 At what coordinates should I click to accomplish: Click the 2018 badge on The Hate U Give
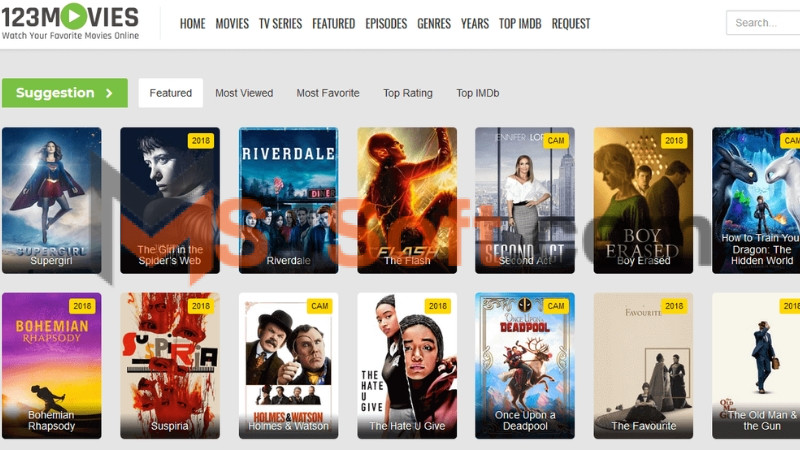[x=438, y=306]
